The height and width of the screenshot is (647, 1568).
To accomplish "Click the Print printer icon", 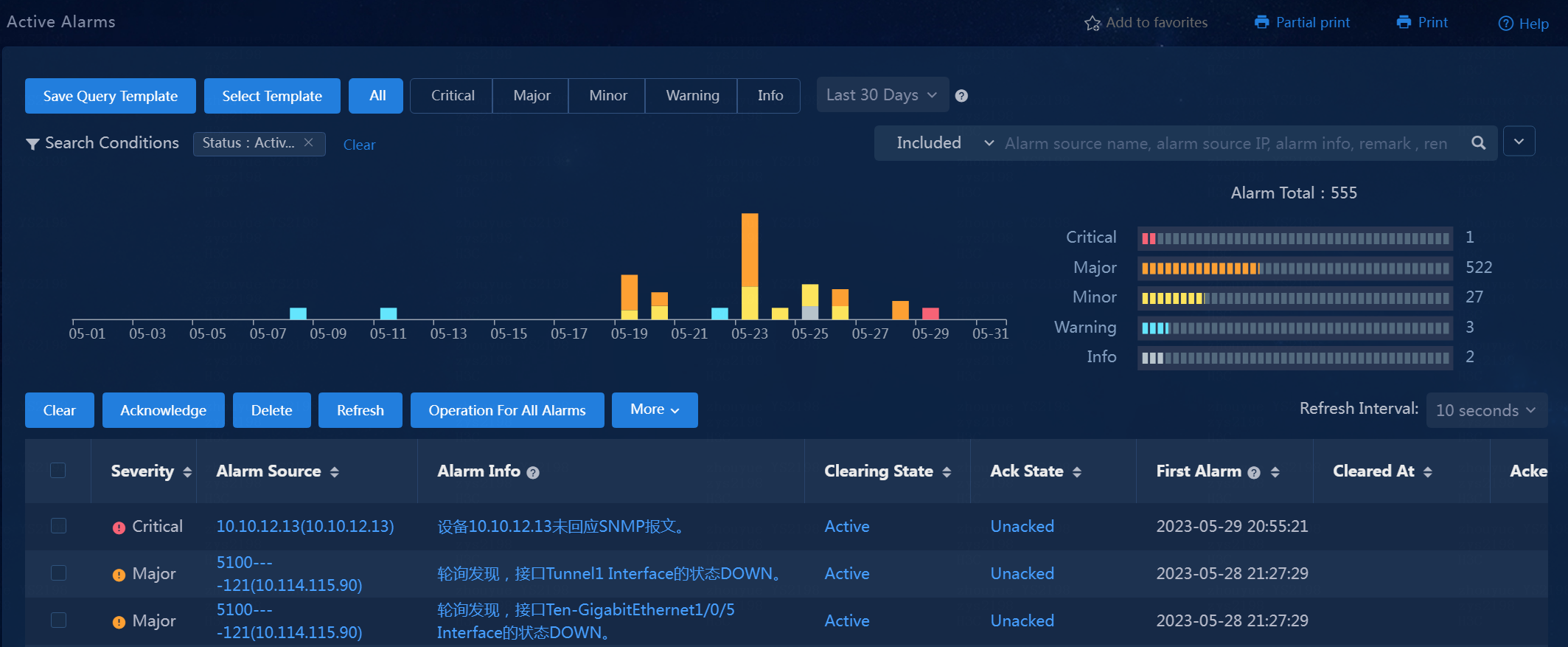I will tap(1404, 22).
